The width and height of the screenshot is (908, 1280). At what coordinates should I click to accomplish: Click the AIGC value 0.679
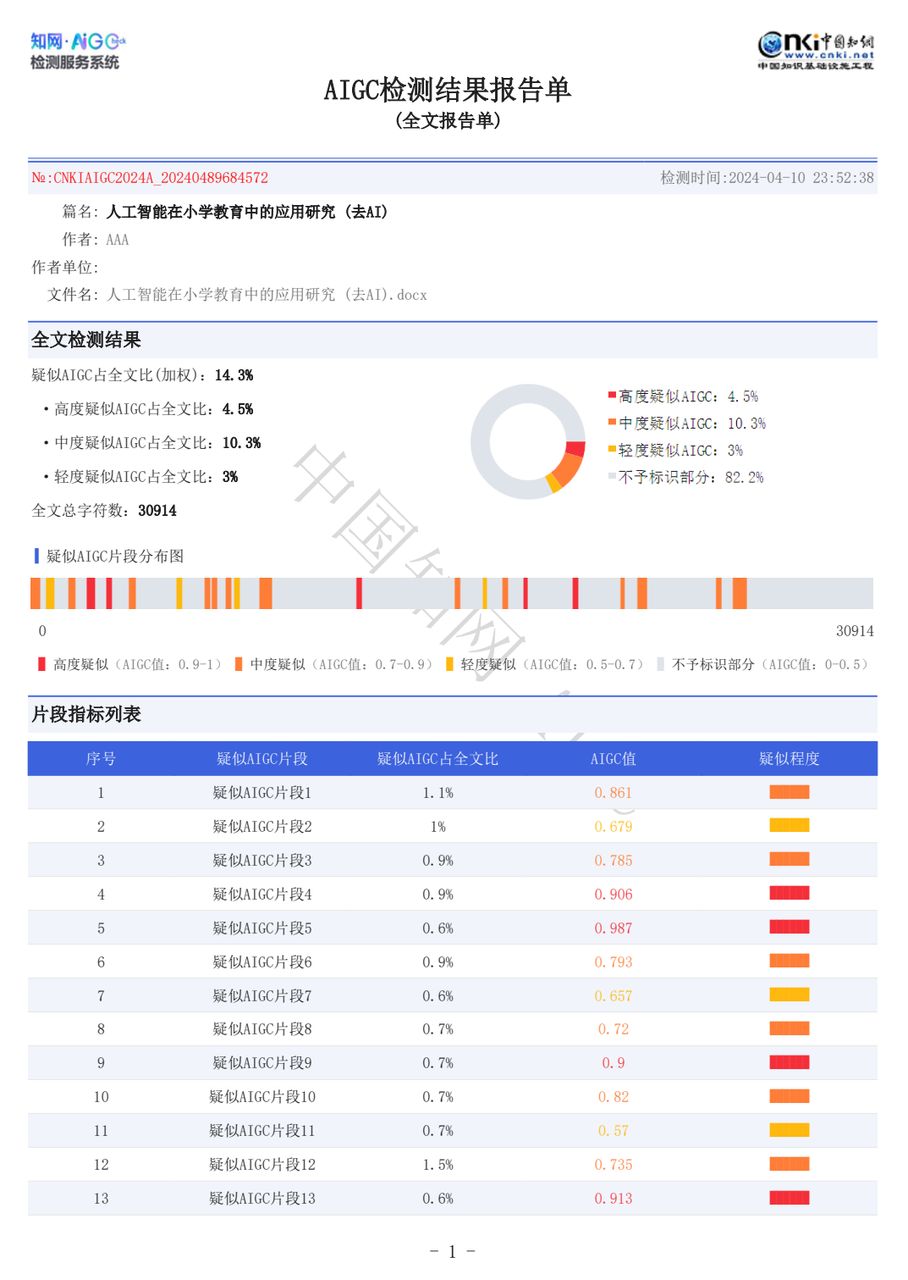[613, 827]
